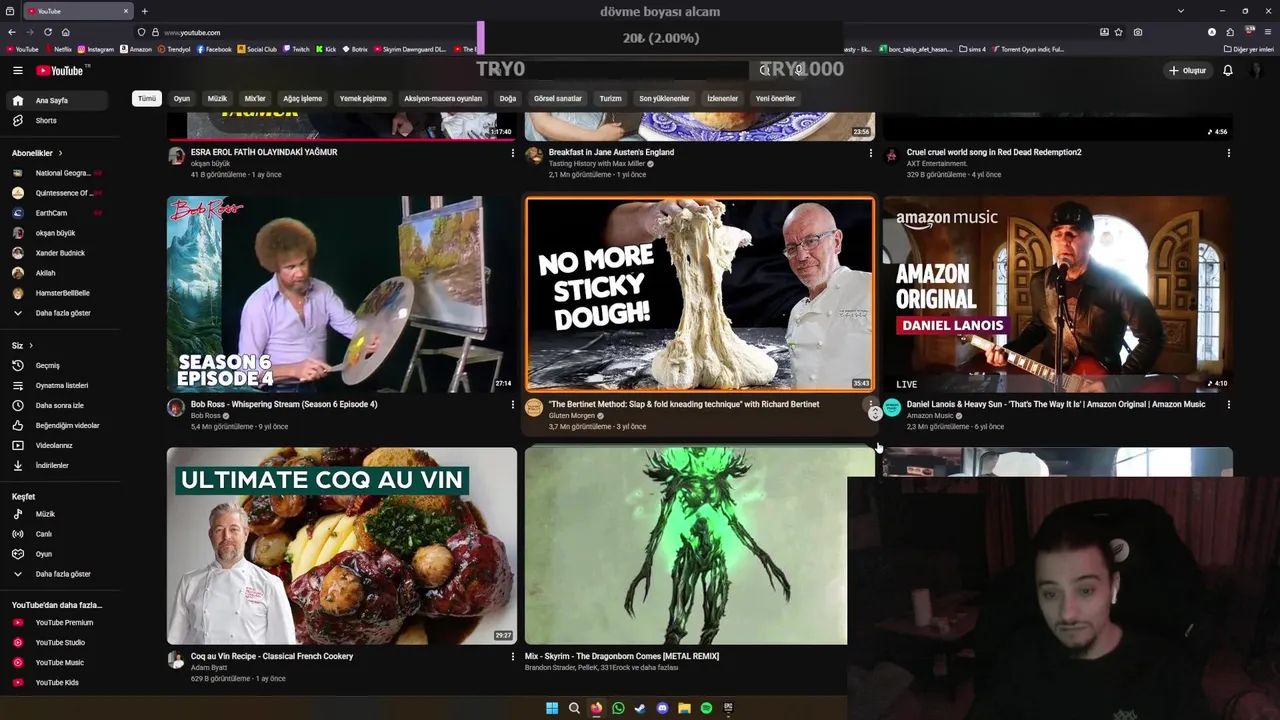This screenshot has height=720, width=1280.
Task: Open options for Daniel Lanois video
Action: (1228, 405)
